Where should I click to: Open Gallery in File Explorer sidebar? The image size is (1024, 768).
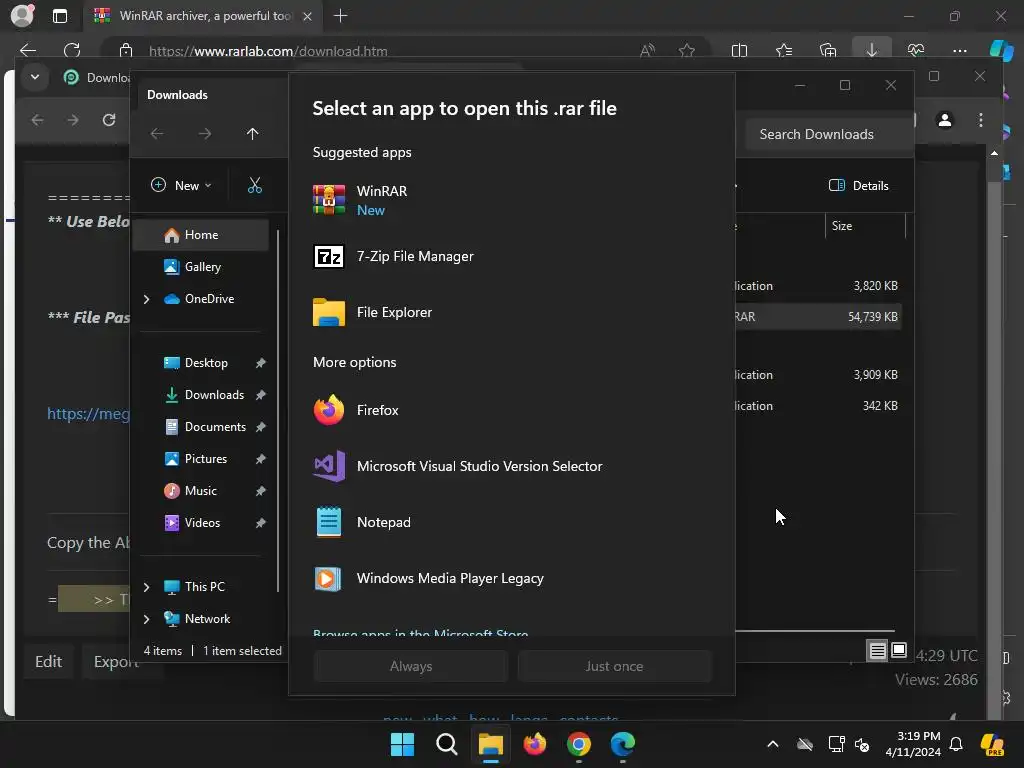point(201,266)
